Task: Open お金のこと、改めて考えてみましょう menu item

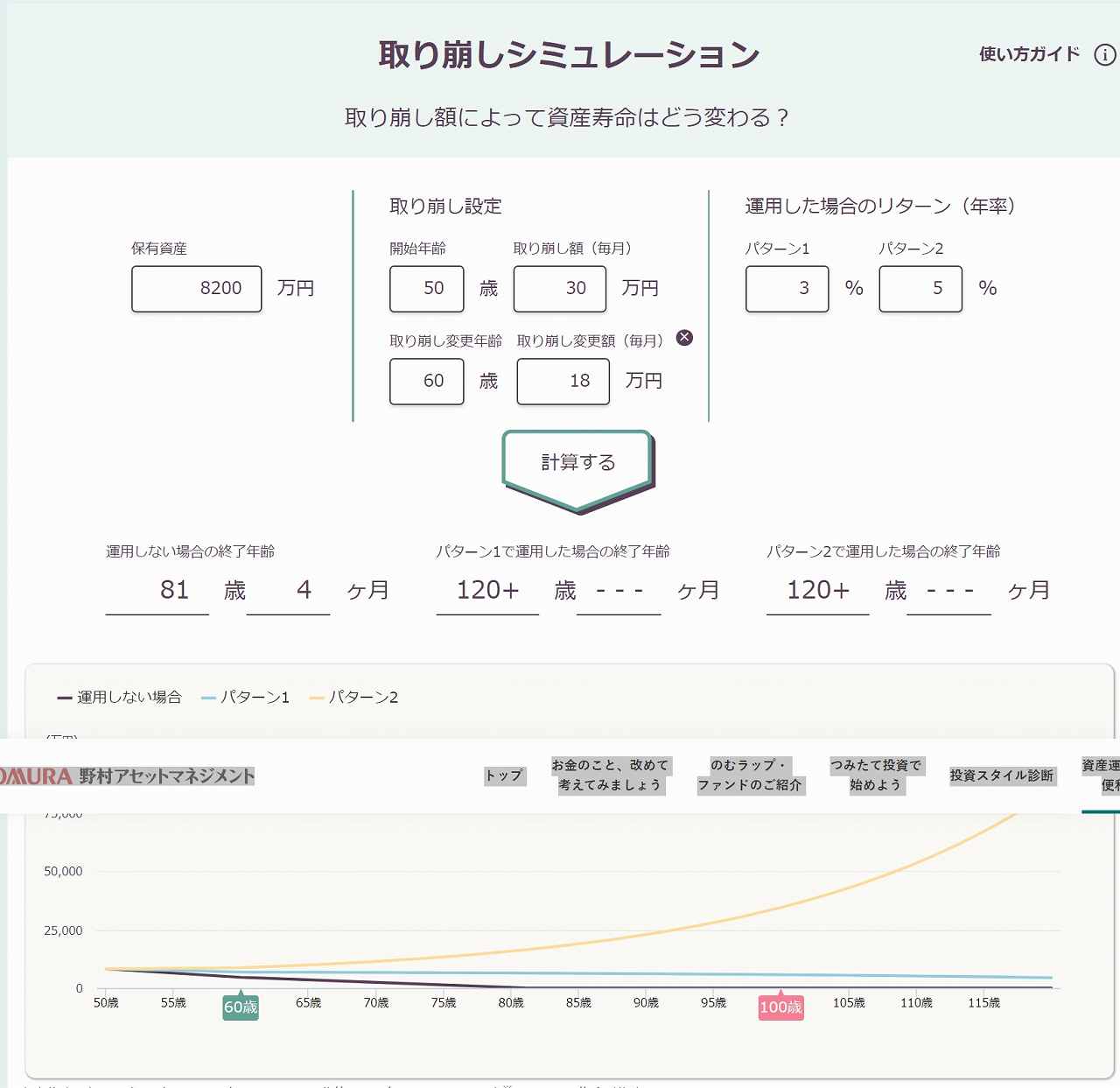Action: point(610,776)
